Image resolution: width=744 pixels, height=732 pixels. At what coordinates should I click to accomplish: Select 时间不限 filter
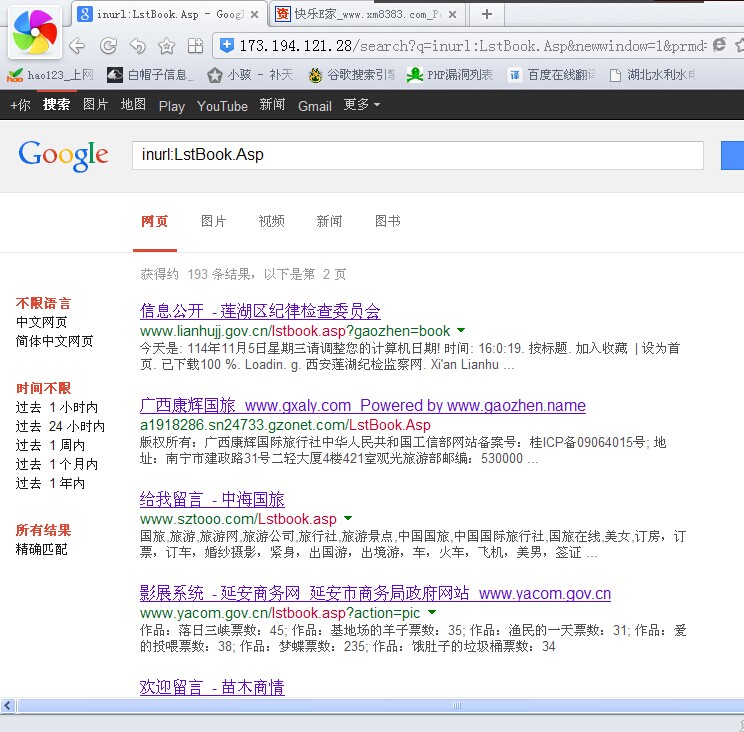click(43, 389)
